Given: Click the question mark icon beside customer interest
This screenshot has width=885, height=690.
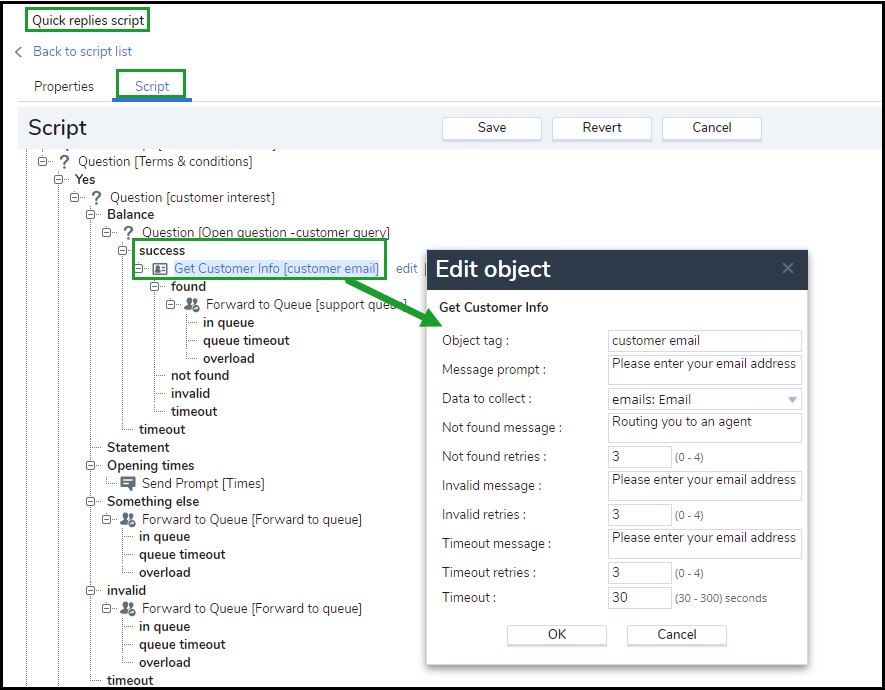Looking at the screenshot, I should (x=97, y=198).
